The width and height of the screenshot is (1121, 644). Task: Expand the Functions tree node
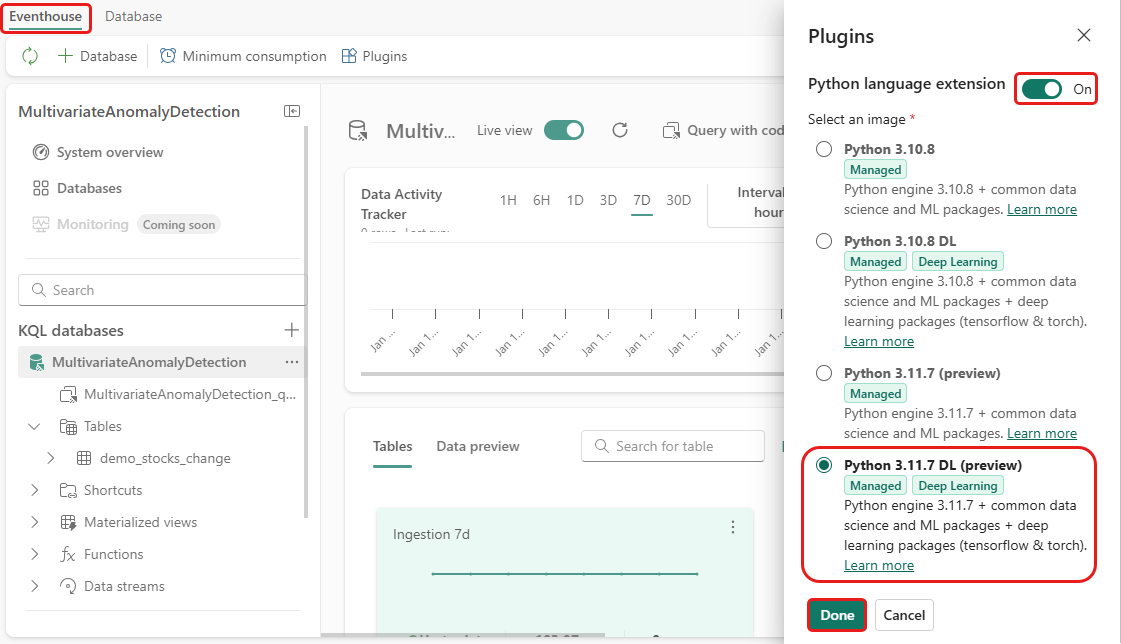(35, 554)
